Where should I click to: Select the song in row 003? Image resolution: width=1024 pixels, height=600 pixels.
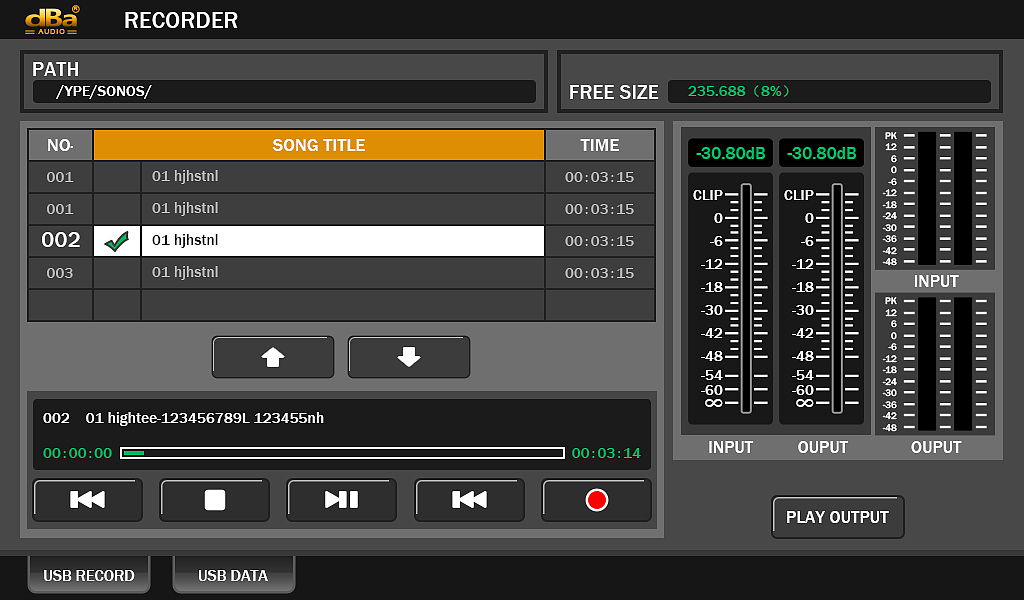click(343, 273)
